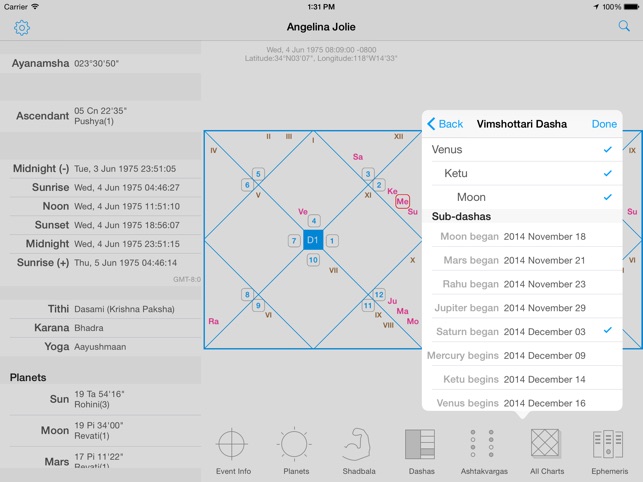This screenshot has height=482, width=643.
Task: Tap sign number 9 box in chart
Action: click(258, 306)
